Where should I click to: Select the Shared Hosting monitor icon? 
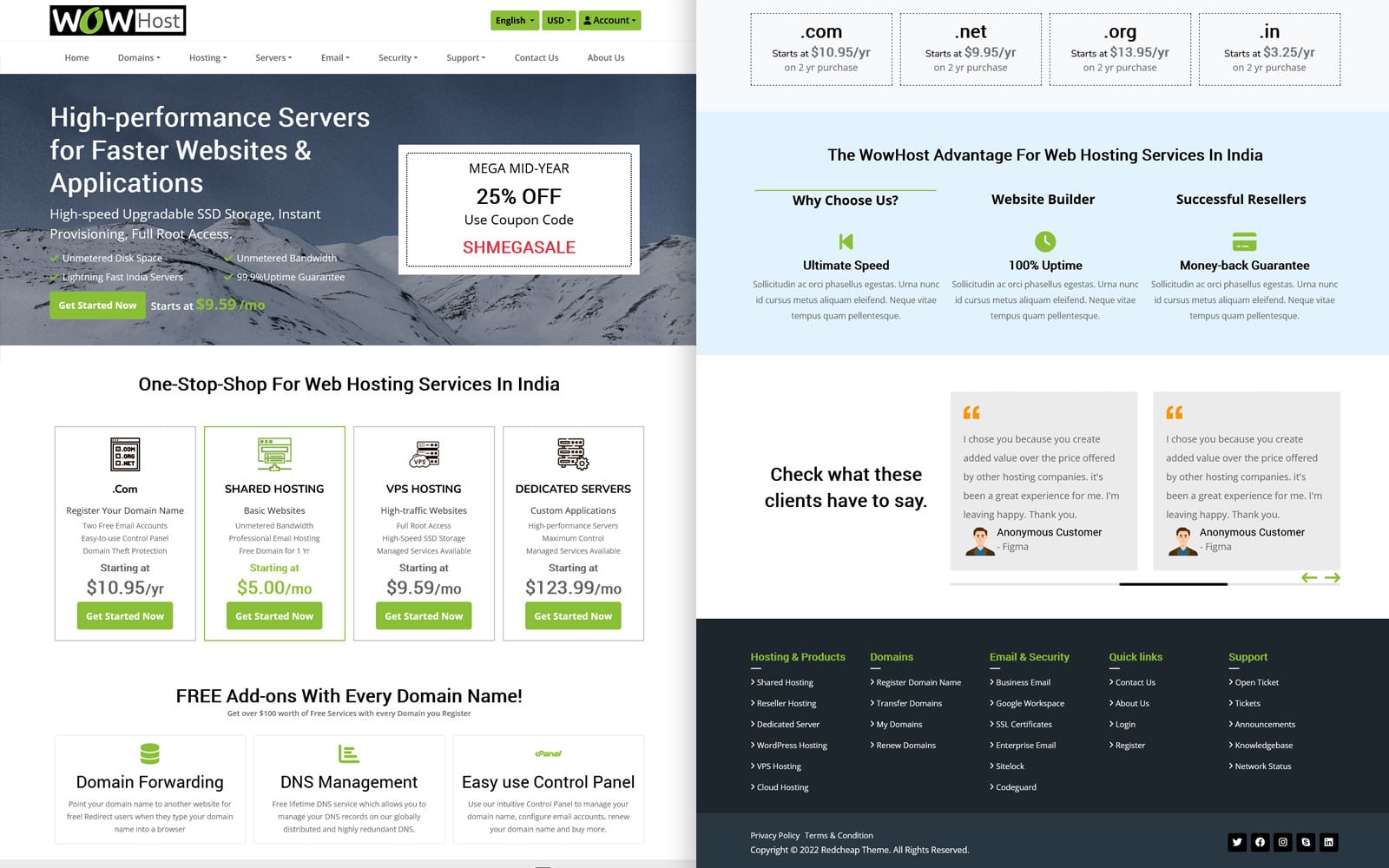273,453
